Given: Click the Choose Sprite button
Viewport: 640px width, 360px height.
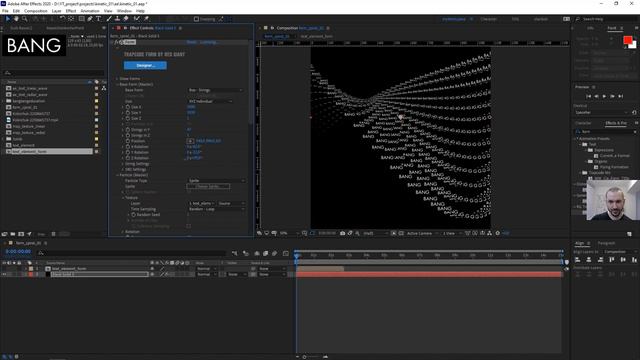Looking at the screenshot, I should click(x=208, y=187).
